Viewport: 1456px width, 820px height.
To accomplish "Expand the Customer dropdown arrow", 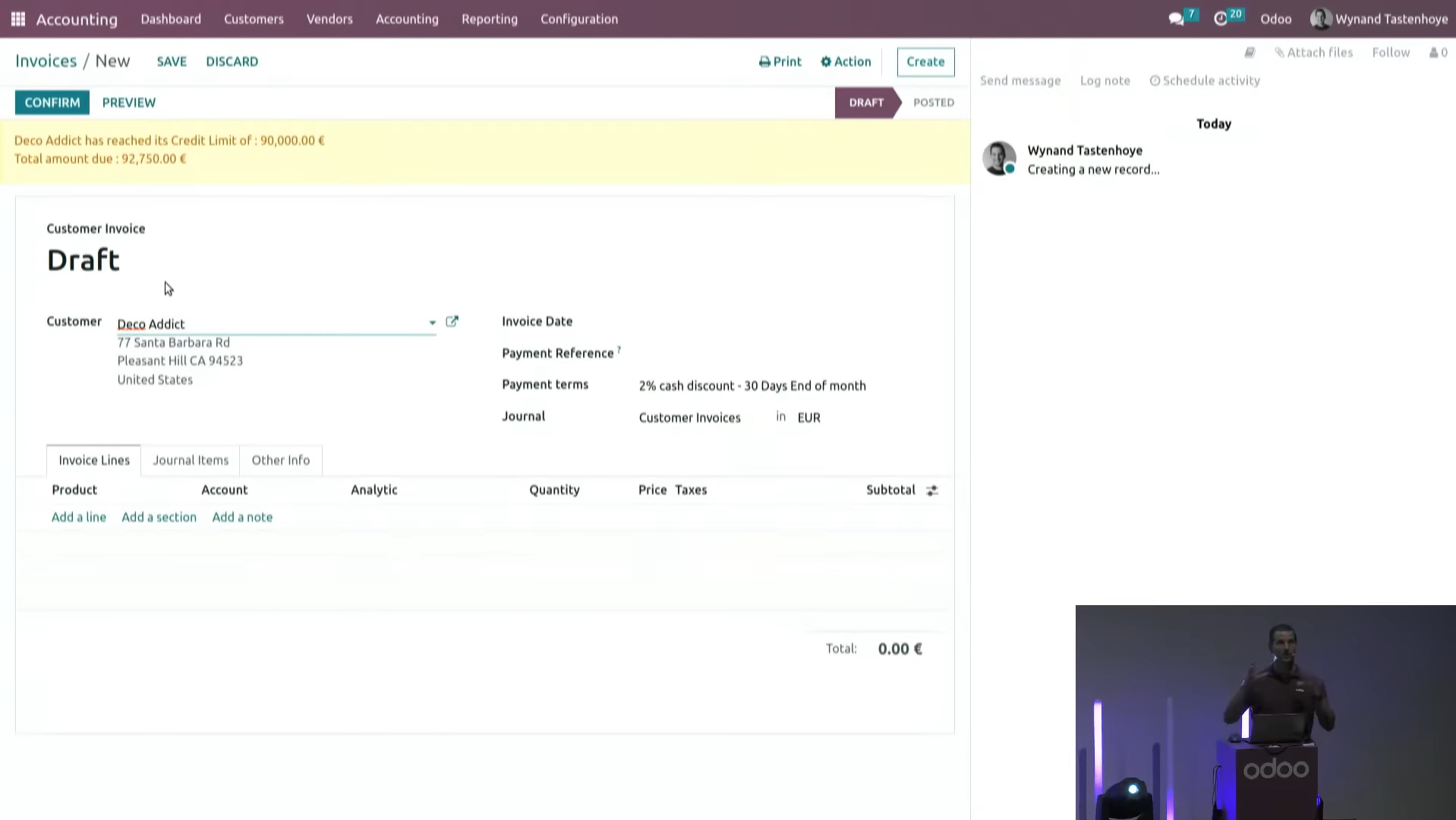I will [x=432, y=323].
